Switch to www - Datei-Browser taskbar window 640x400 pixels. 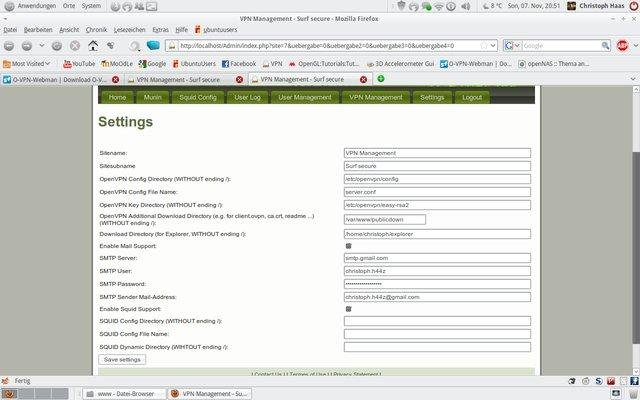click(124, 394)
